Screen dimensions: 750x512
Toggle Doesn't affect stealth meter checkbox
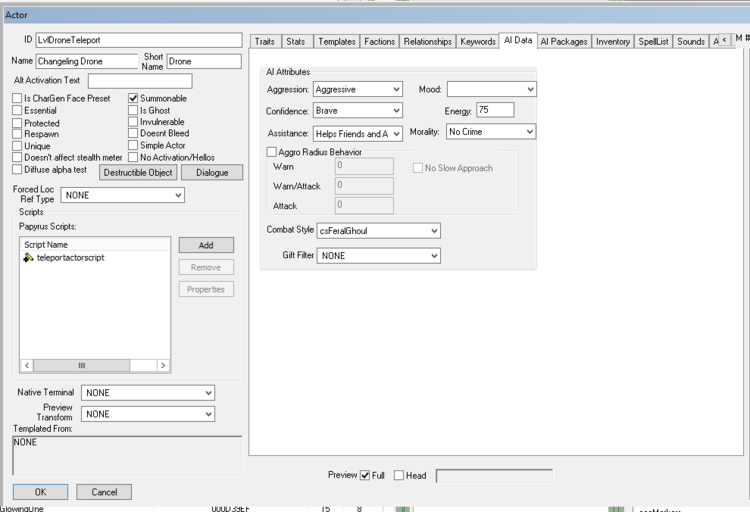[17, 157]
